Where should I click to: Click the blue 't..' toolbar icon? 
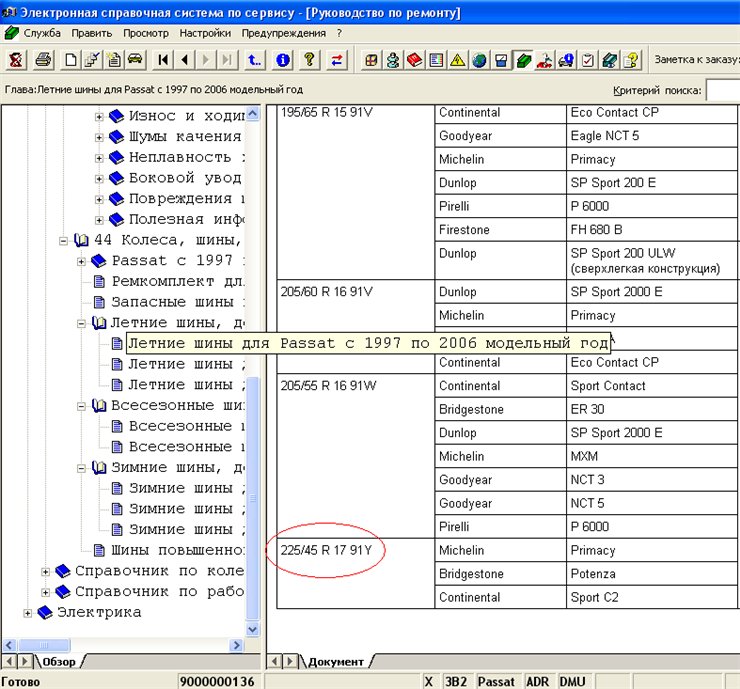tap(254, 60)
